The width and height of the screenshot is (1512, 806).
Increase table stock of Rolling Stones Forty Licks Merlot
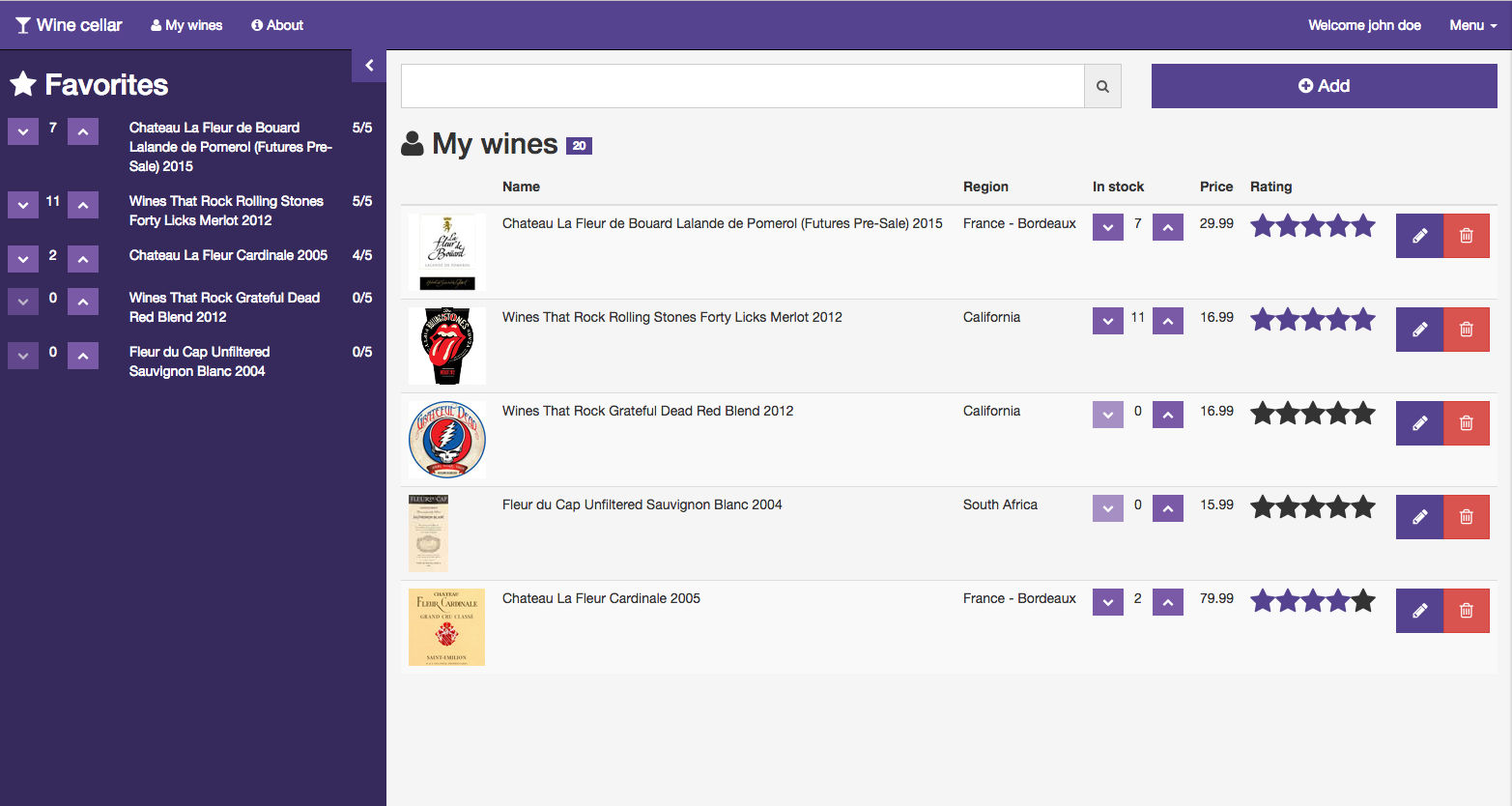click(1168, 321)
